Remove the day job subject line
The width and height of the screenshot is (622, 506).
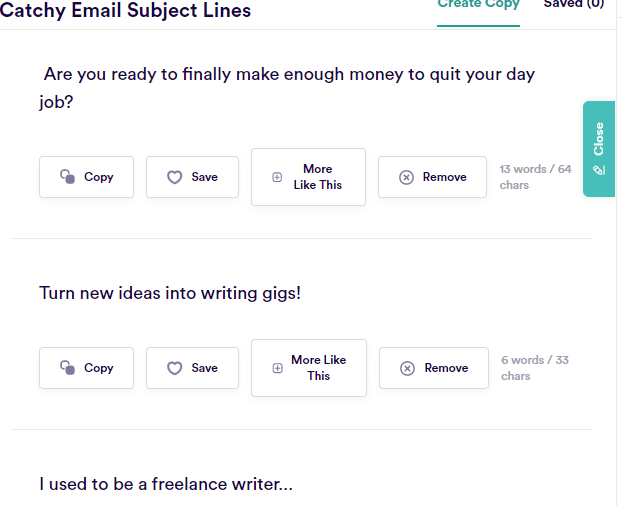pos(432,177)
